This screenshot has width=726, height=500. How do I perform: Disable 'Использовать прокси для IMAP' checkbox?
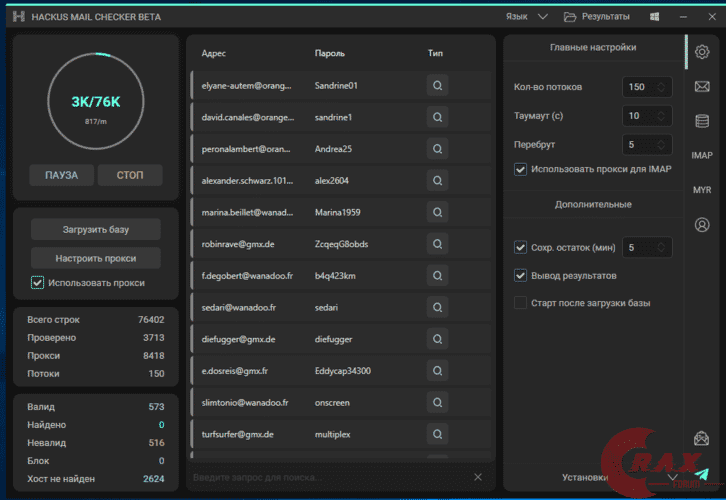tap(520, 169)
